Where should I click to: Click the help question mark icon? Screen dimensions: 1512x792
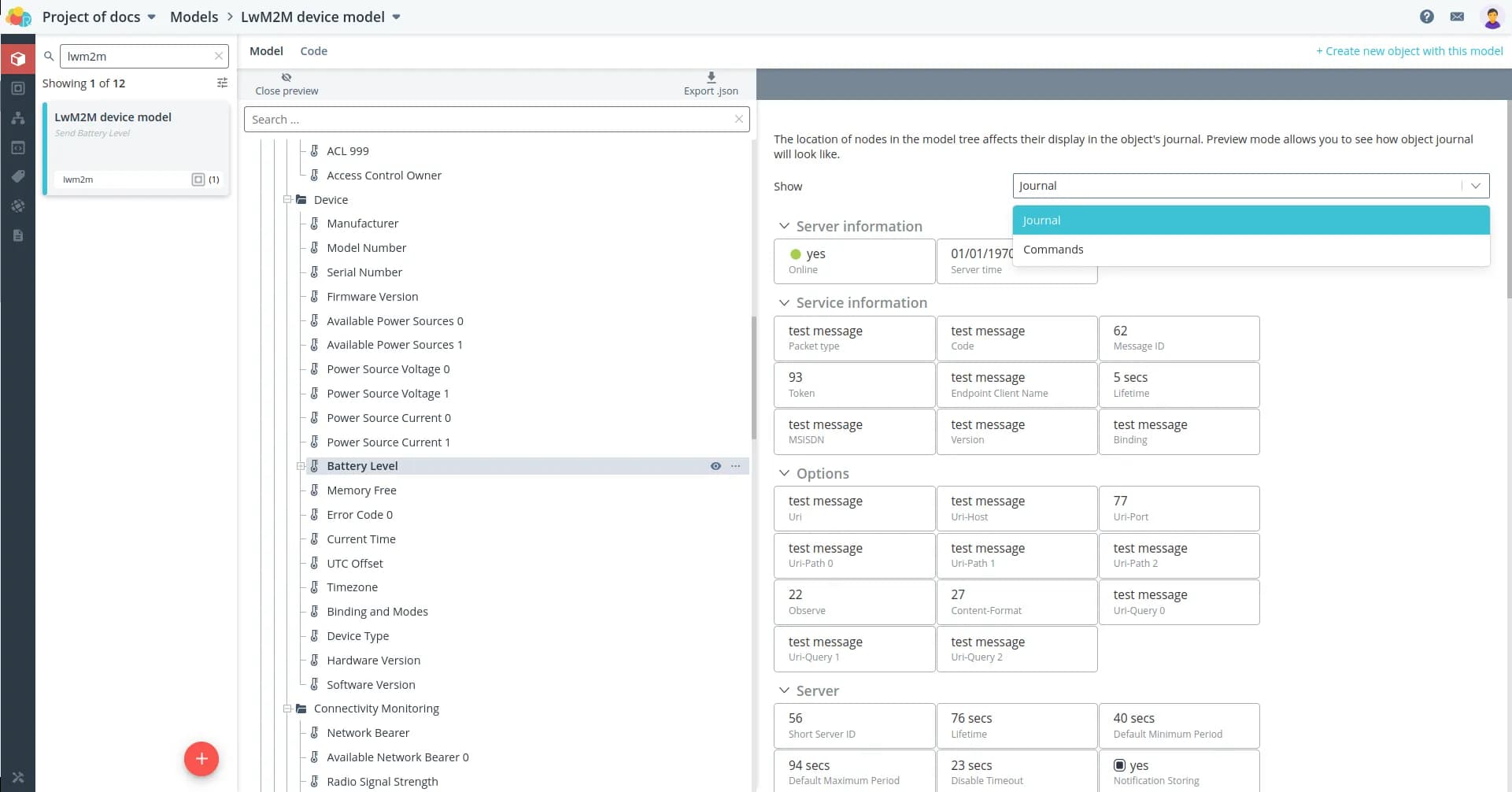1426,17
